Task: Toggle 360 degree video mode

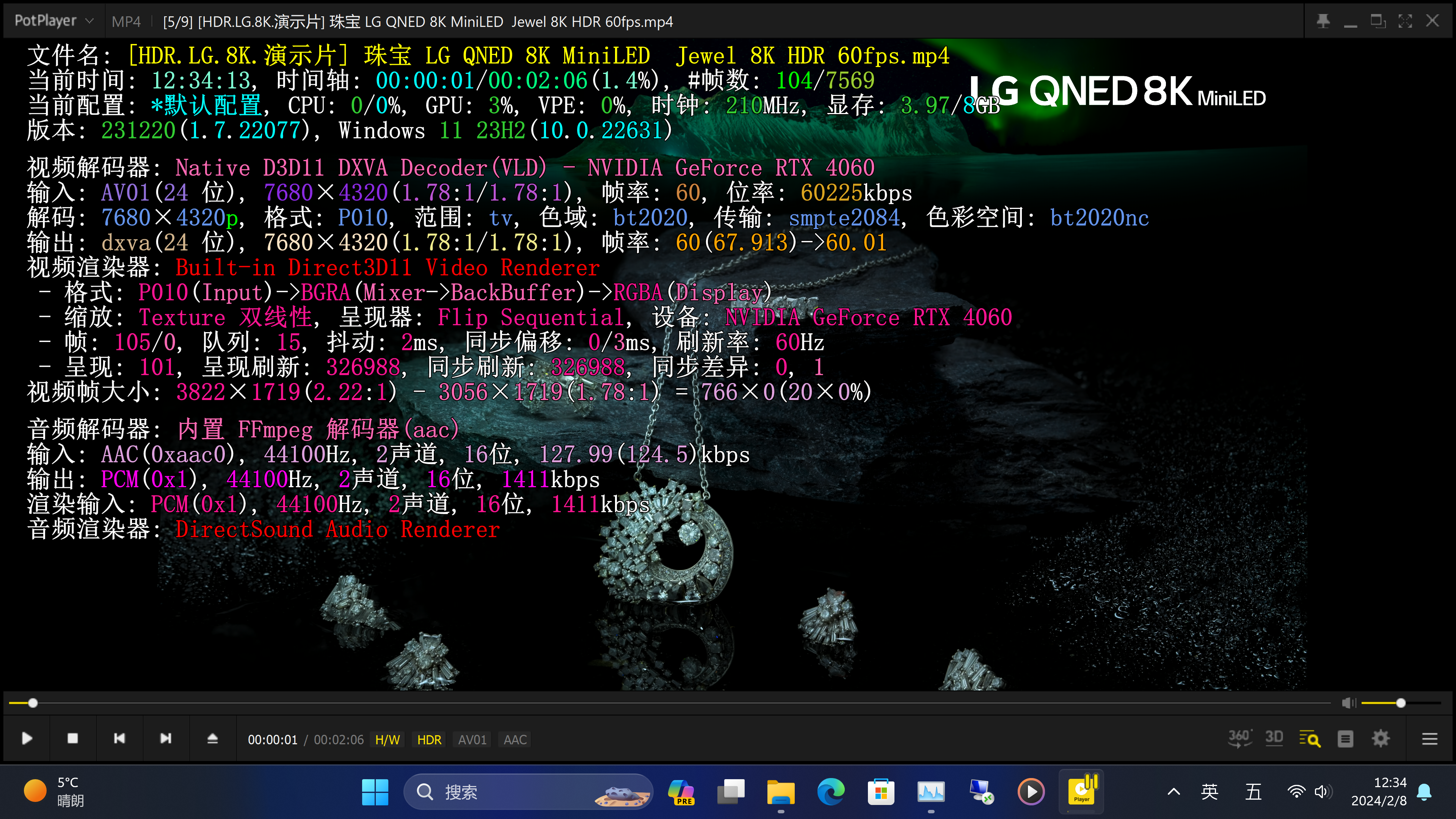Action: 1239,738
